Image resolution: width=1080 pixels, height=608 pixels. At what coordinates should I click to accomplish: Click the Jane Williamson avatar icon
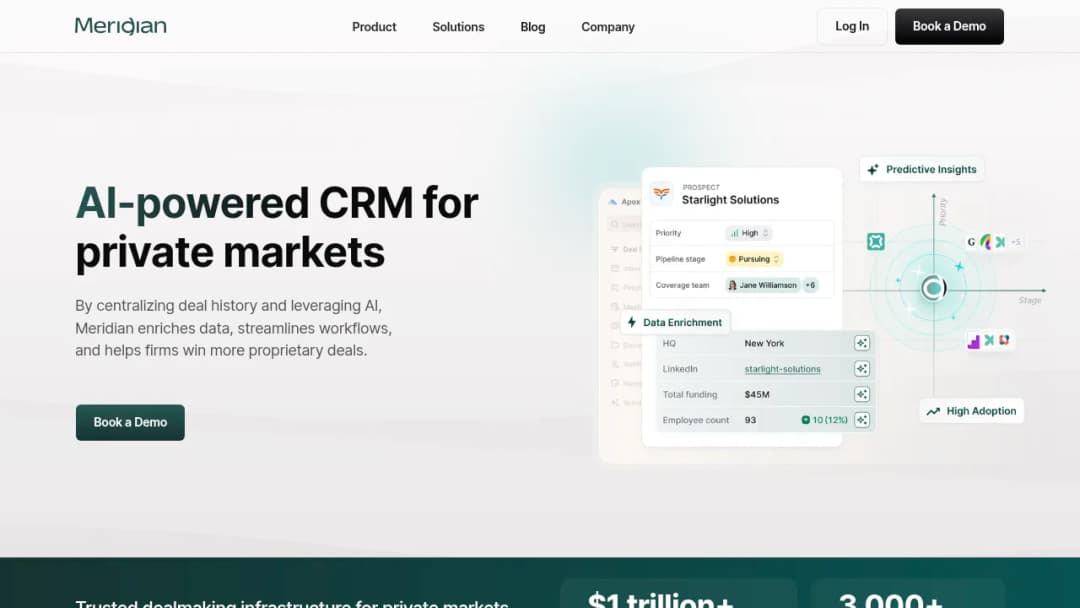(732, 285)
